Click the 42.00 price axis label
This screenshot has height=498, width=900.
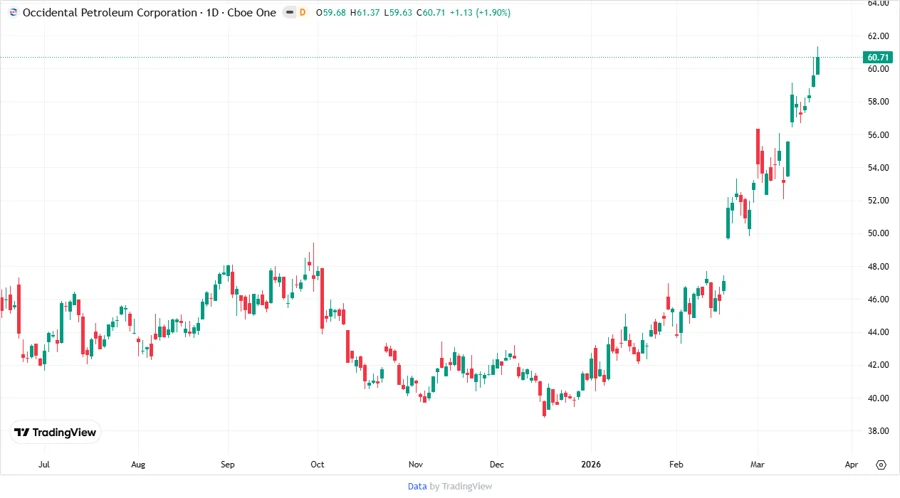point(878,365)
